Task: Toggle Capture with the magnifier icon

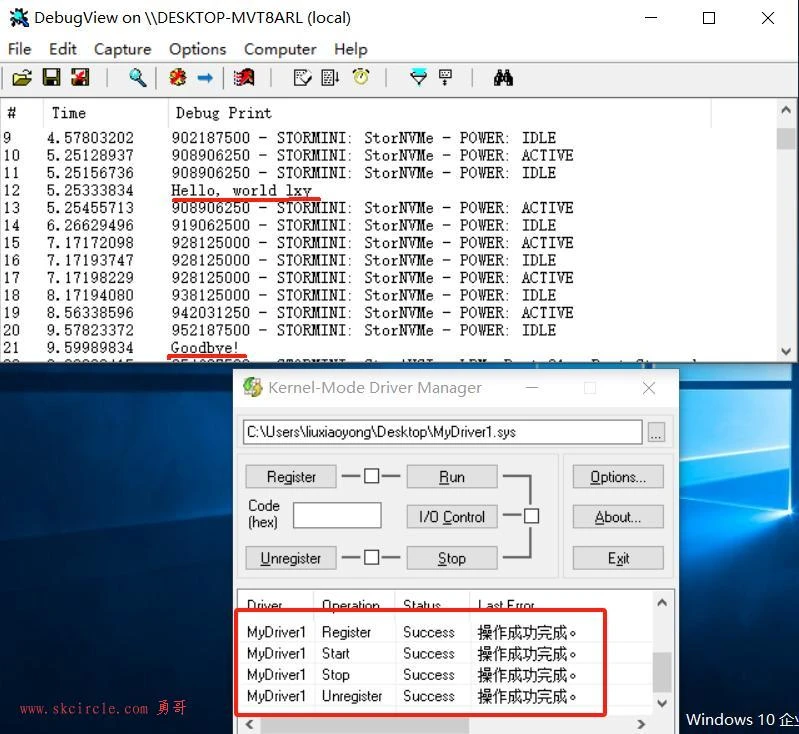Action: [x=138, y=78]
